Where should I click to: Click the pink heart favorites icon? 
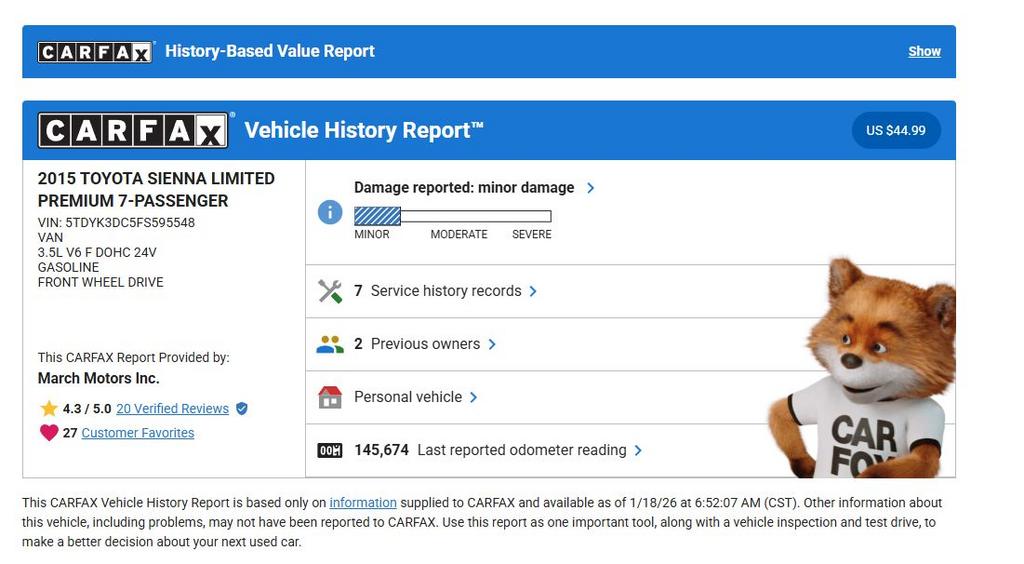(49, 433)
